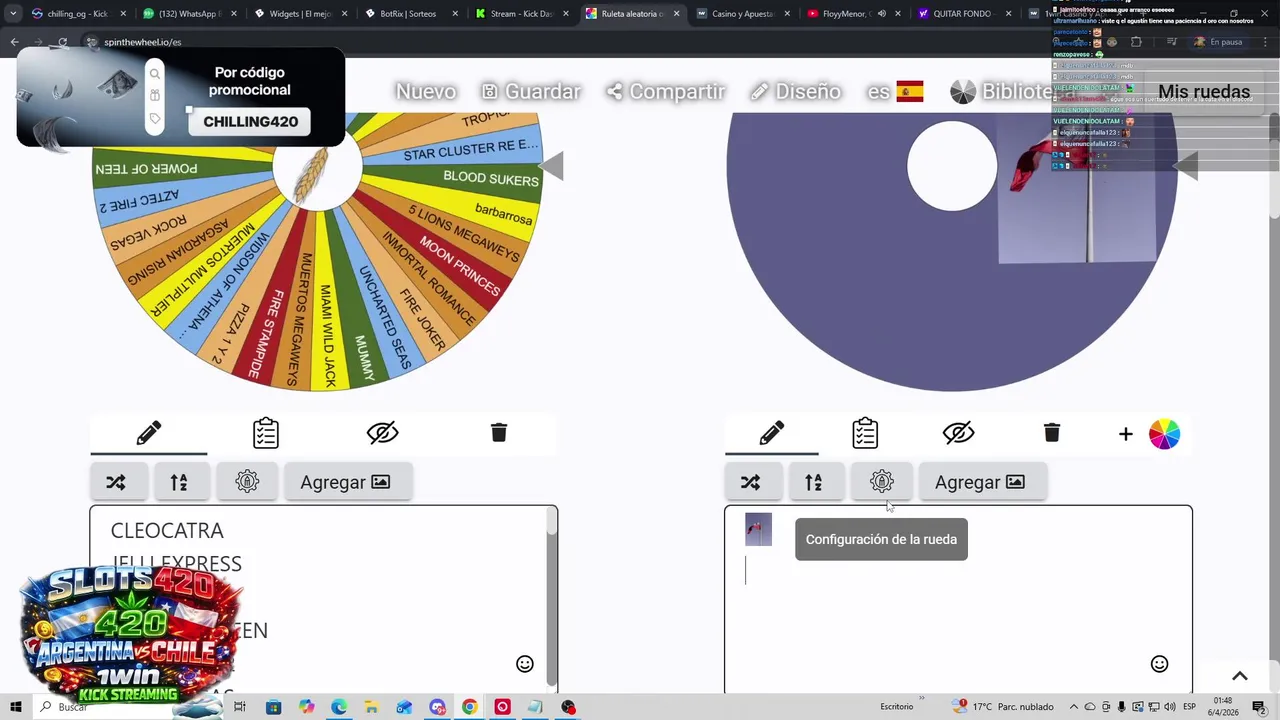The image size is (1280, 720).
Task: Expand hidden system tray icons chevron
Action: coord(1074,707)
